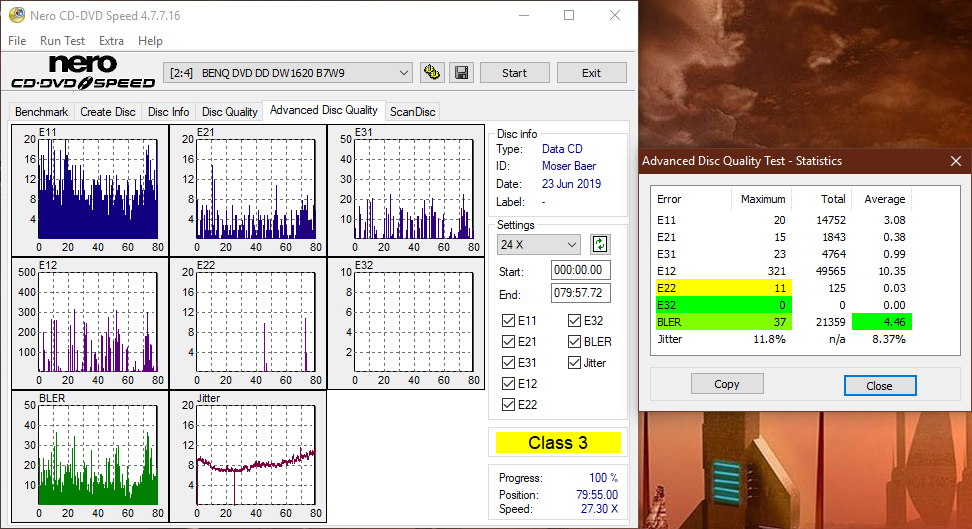Click the E31 error graph
This screenshot has height=529, width=972.
[x=406, y=190]
